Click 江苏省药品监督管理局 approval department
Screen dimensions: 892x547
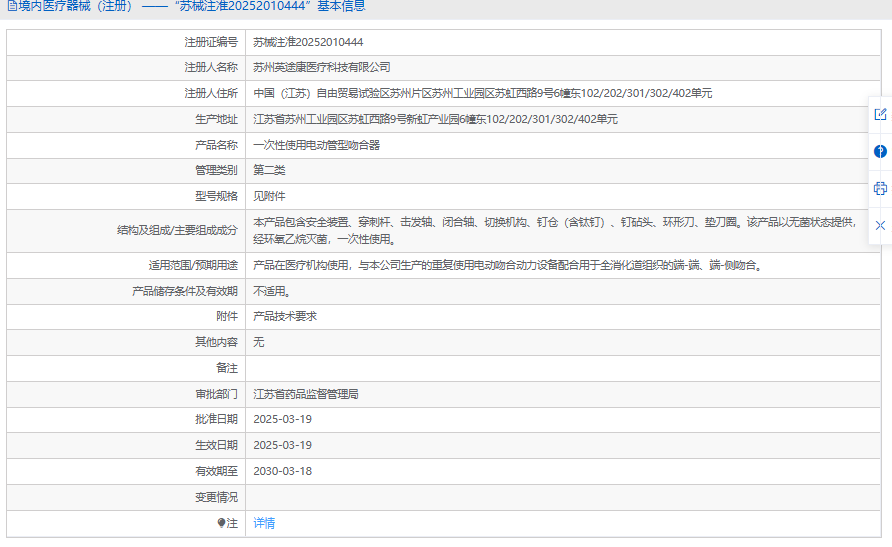[305, 394]
